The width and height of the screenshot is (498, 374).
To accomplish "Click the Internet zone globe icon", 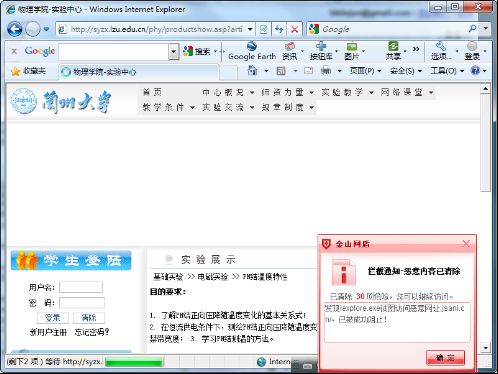I will [x=262, y=362].
